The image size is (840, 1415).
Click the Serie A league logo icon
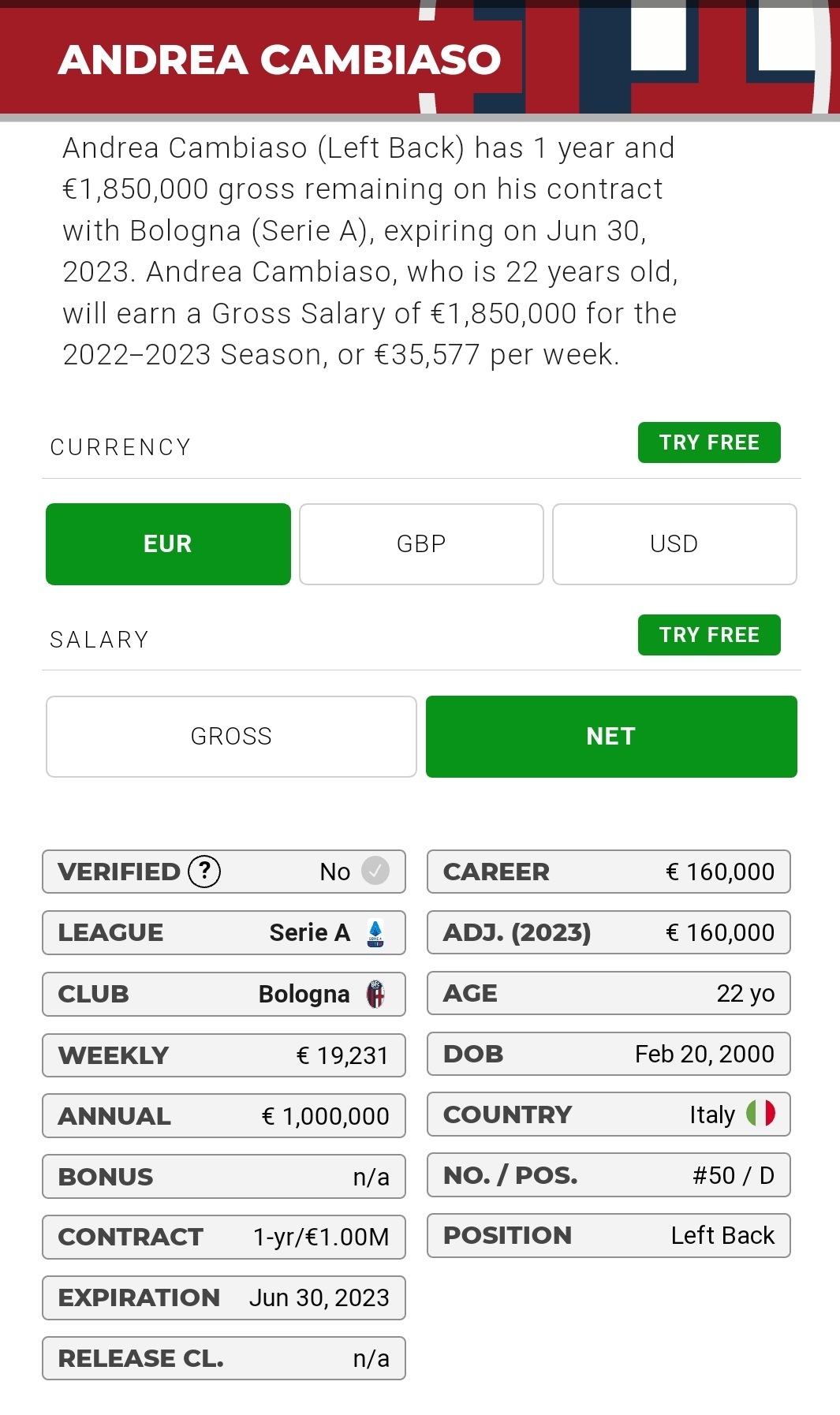[x=375, y=933]
